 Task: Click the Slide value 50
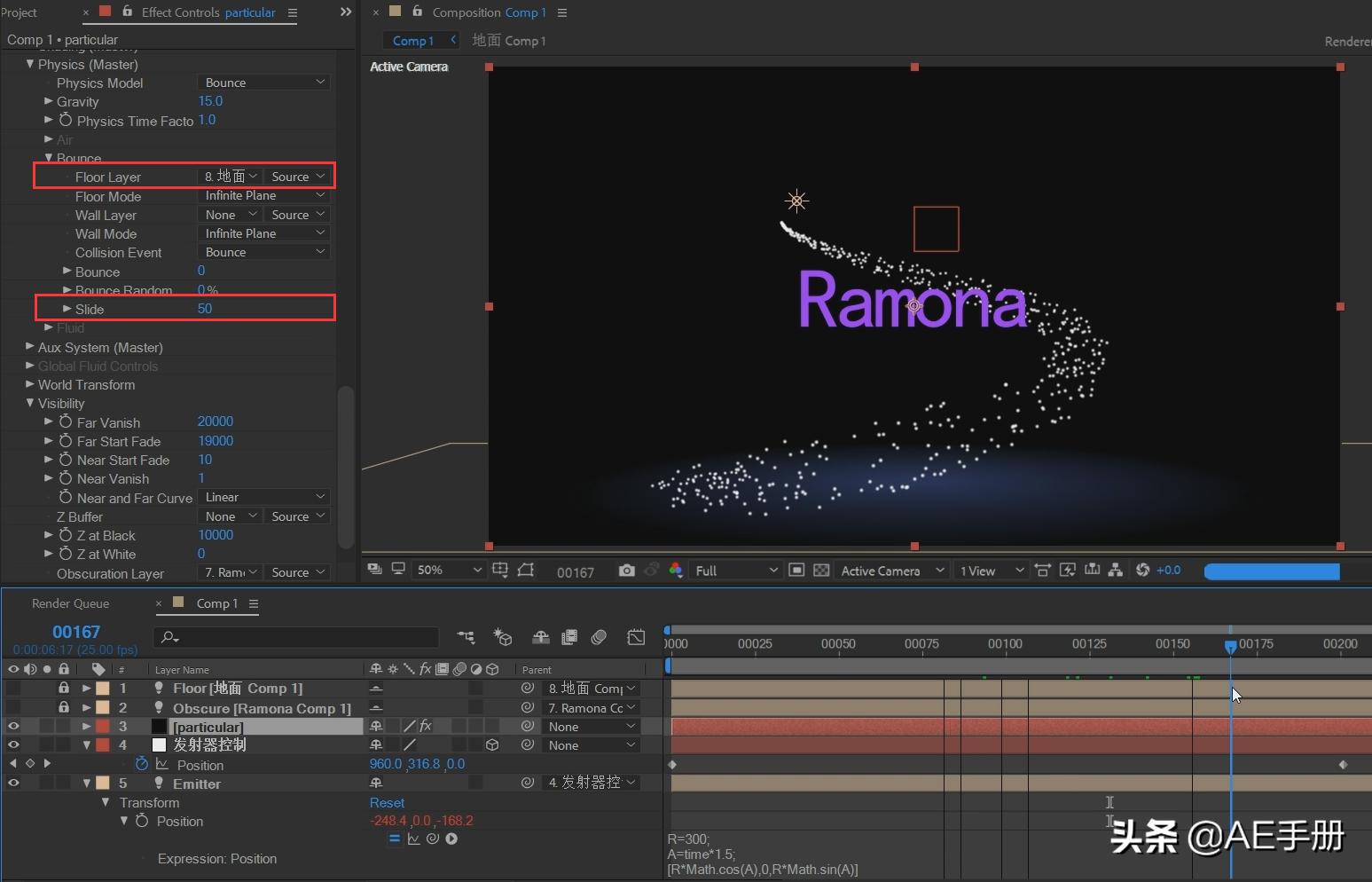[x=205, y=309]
